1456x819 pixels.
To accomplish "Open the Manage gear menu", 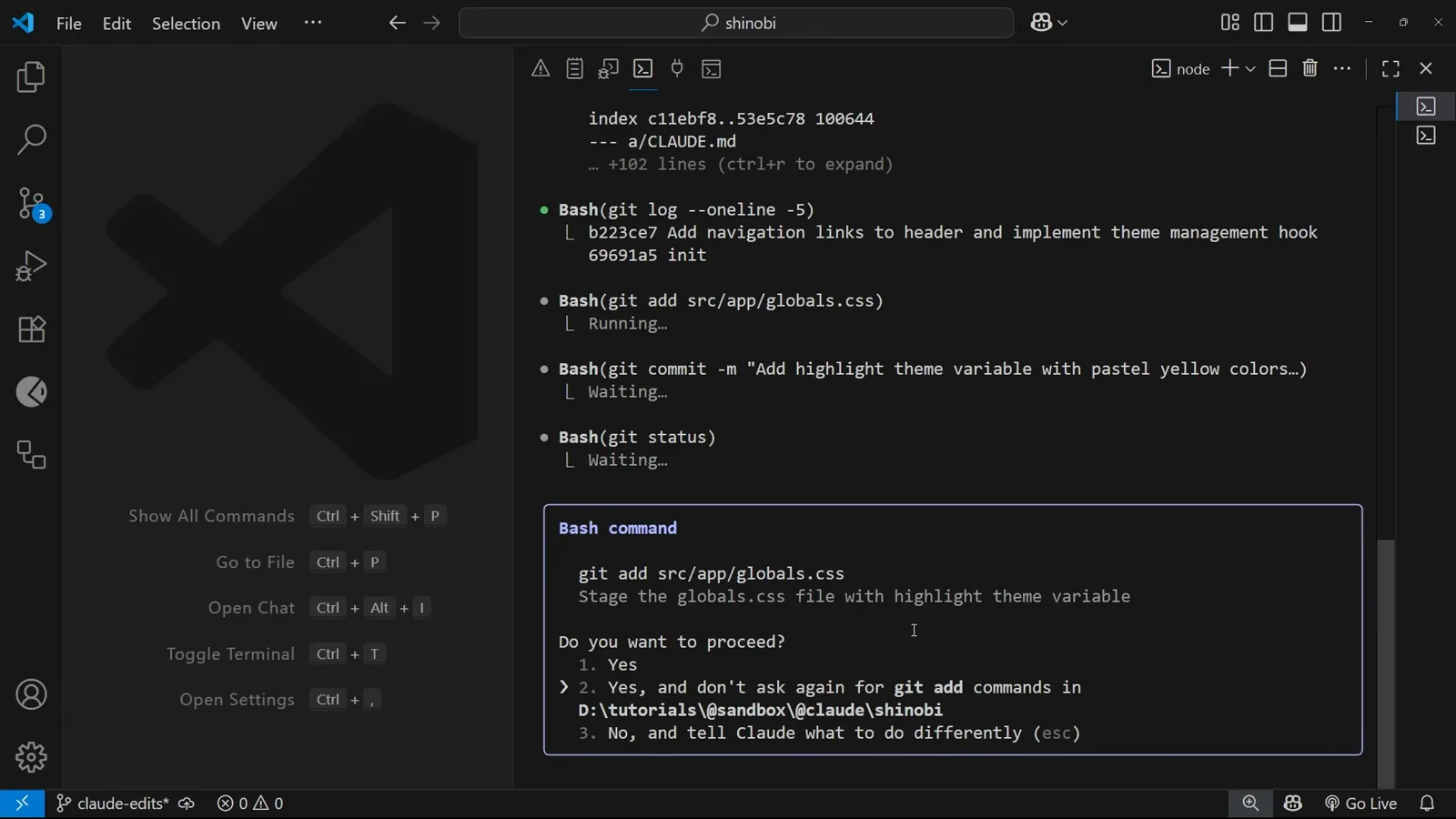I will point(31,757).
